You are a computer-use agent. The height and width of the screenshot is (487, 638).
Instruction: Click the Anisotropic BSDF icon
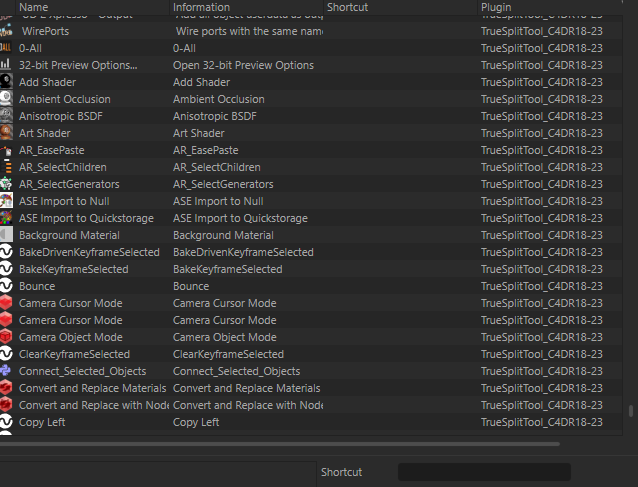coord(6,116)
